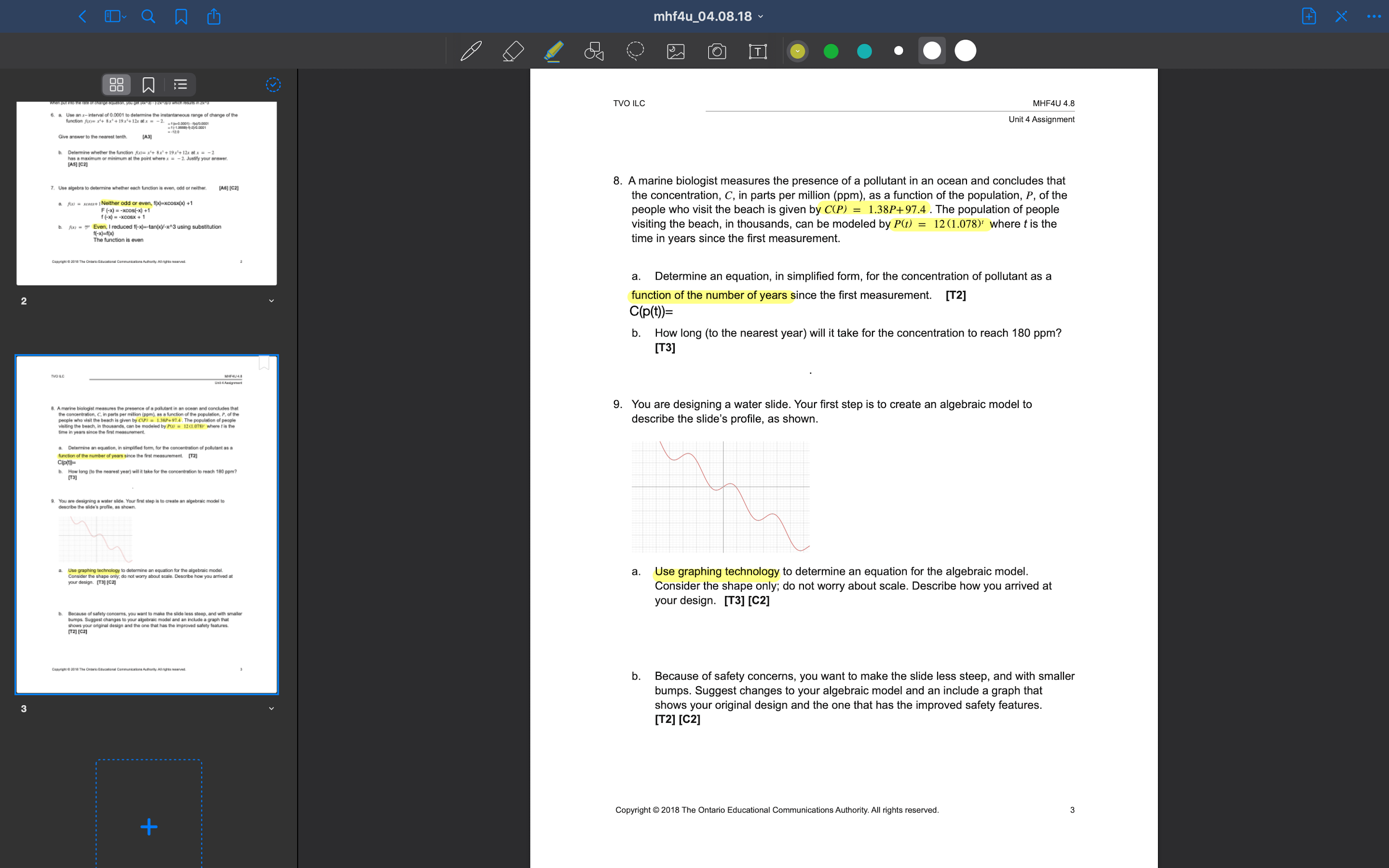Open the Shapes tool

click(594, 51)
